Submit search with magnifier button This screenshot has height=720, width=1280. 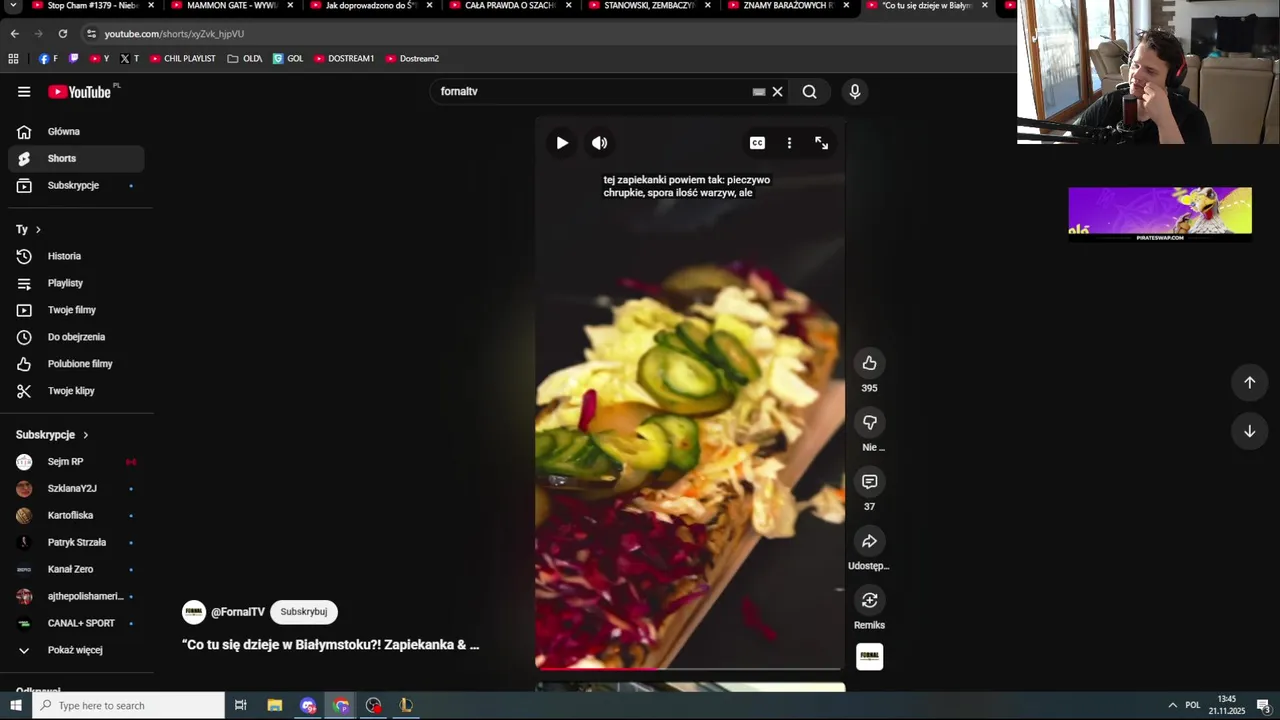click(809, 91)
